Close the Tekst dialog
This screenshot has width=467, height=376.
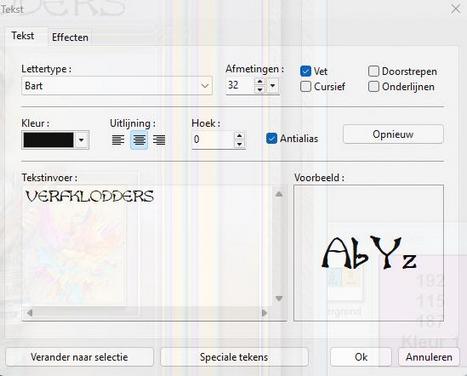click(x=455, y=9)
